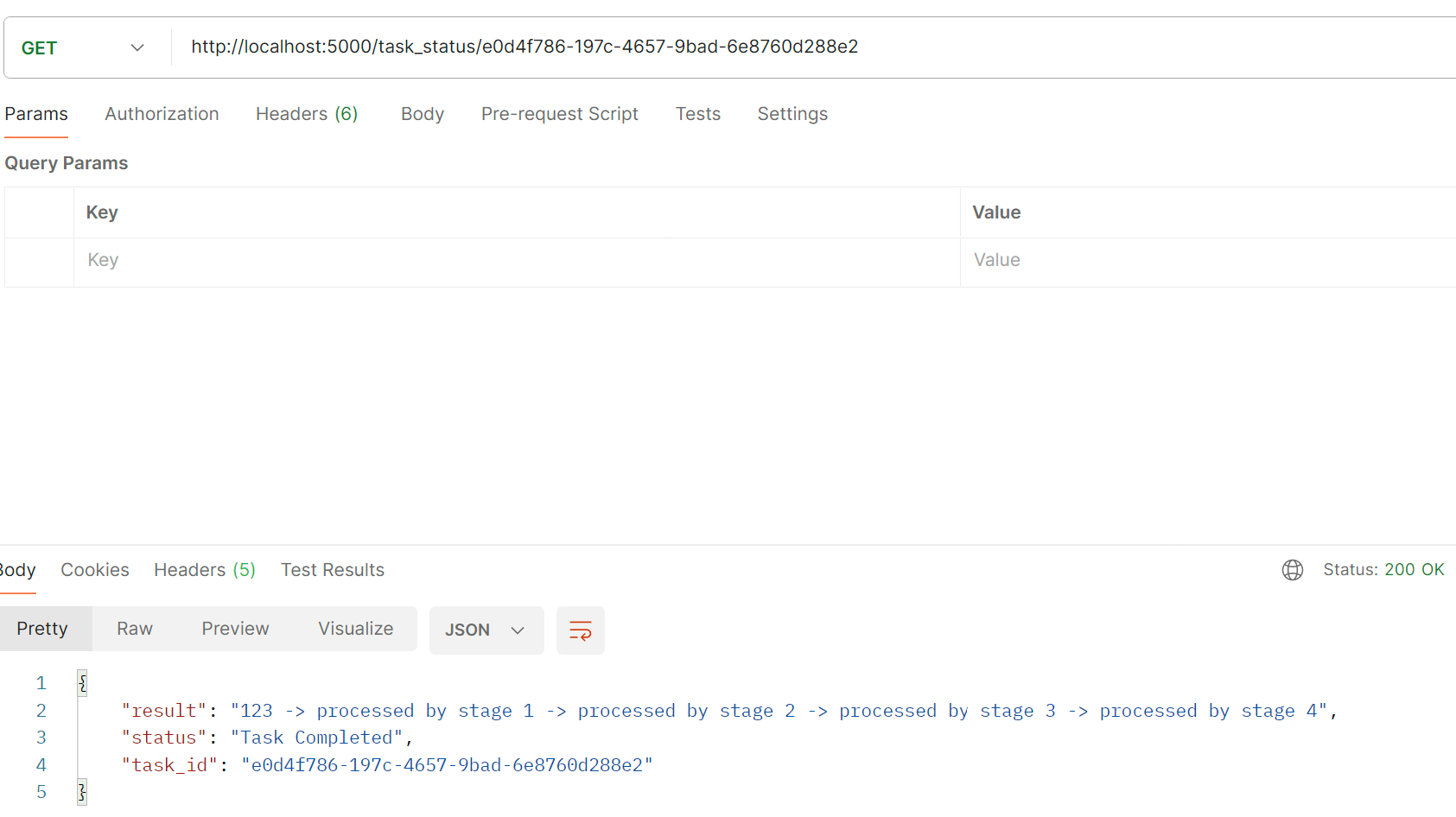Click the Query Params heading
Image resolution: width=1456 pixels, height=817 pixels.
click(67, 163)
